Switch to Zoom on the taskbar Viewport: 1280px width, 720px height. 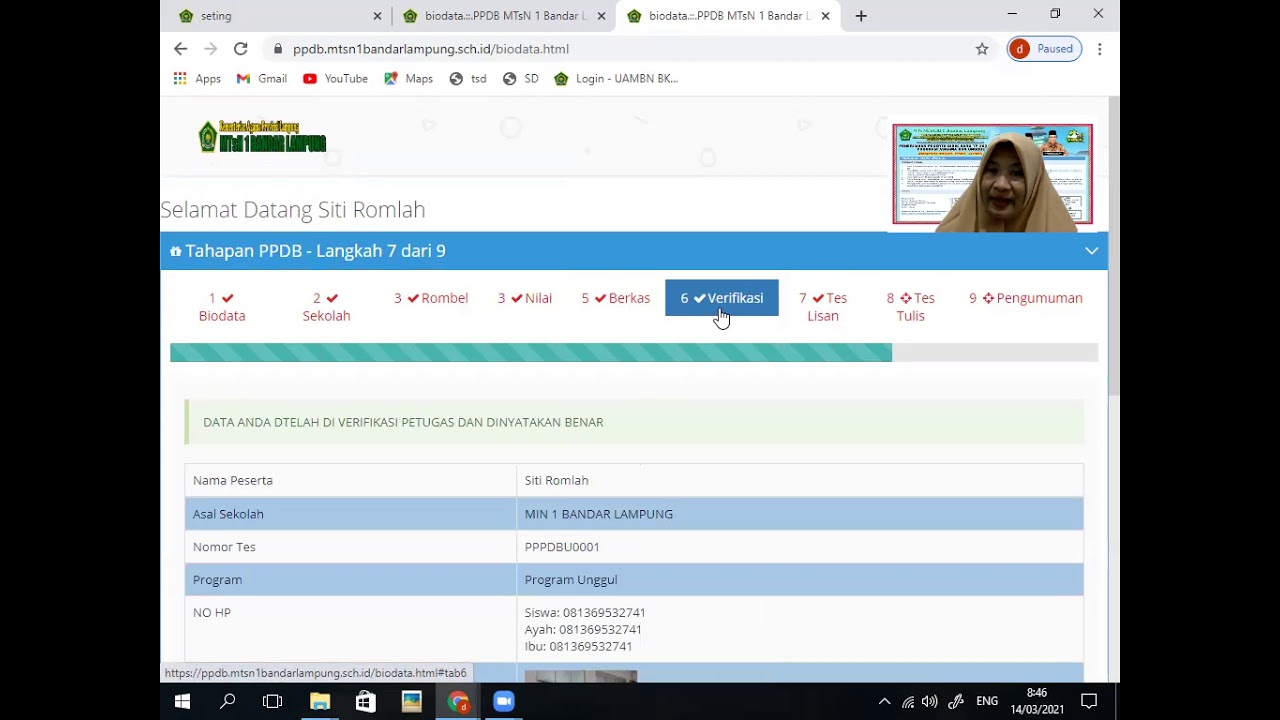pyautogui.click(x=504, y=701)
